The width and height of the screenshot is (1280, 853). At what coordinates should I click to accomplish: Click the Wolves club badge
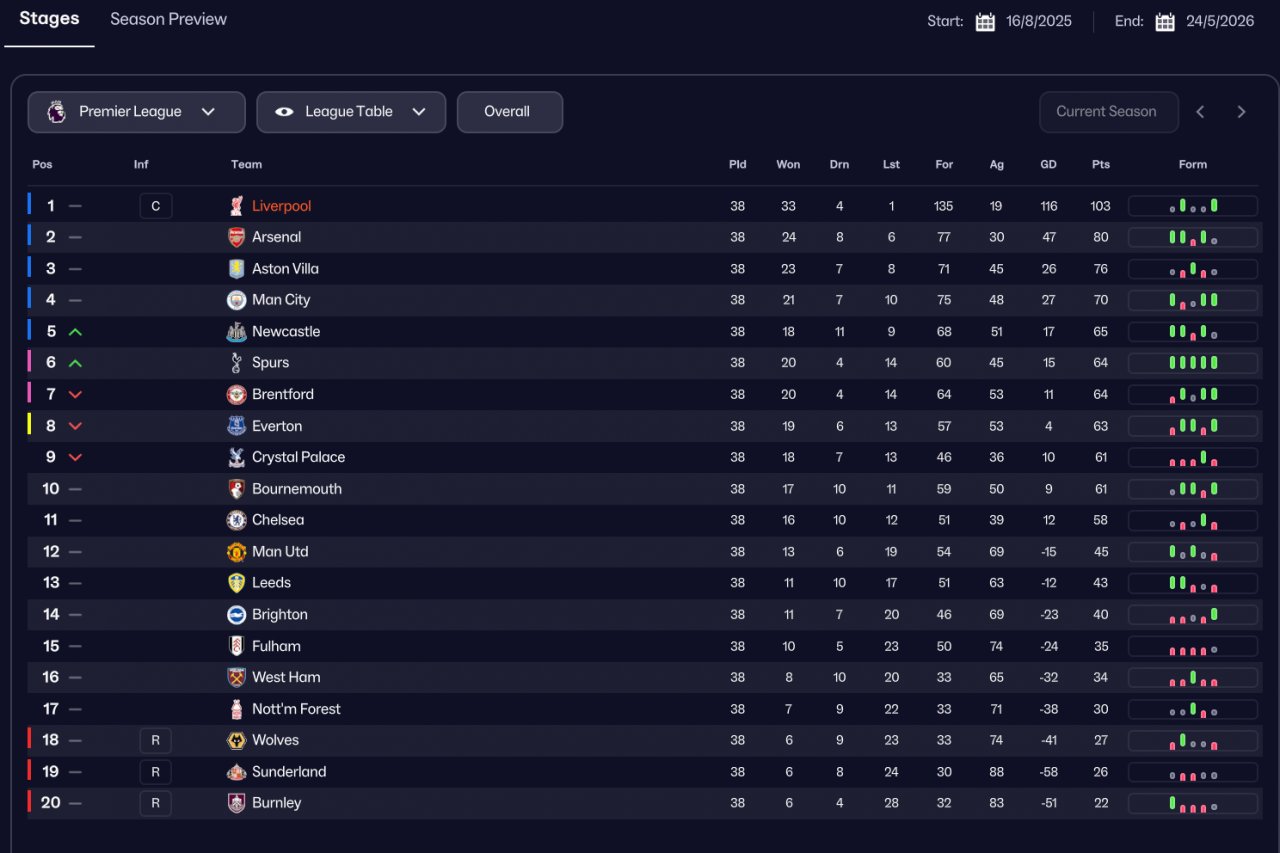coord(236,740)
